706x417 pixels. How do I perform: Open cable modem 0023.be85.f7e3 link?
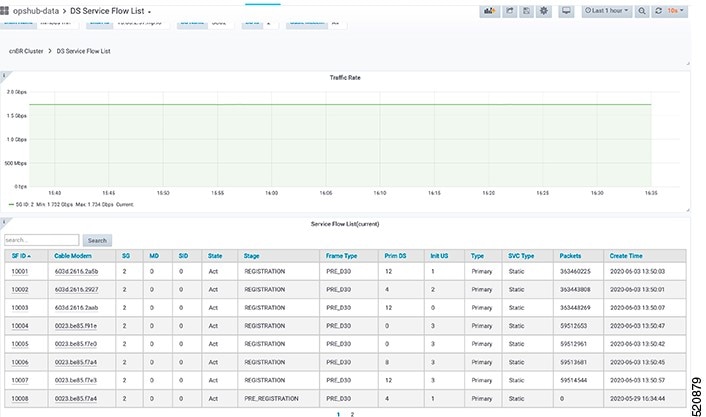point(76,380)
